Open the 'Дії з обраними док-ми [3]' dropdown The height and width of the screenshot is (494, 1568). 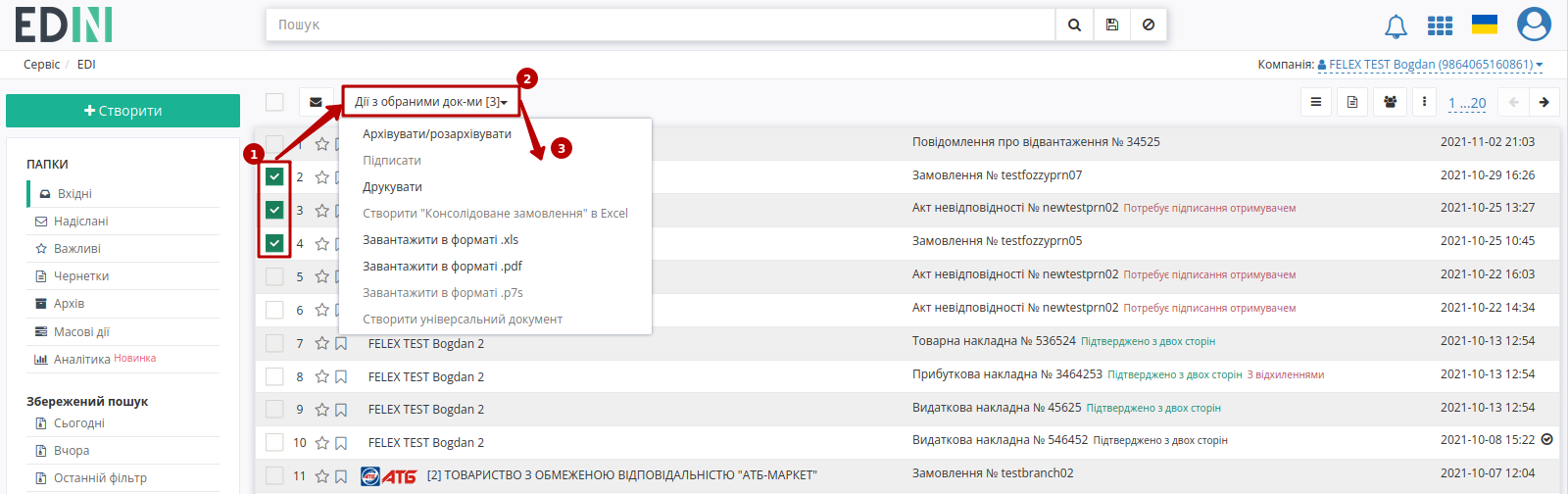[431, 102]
